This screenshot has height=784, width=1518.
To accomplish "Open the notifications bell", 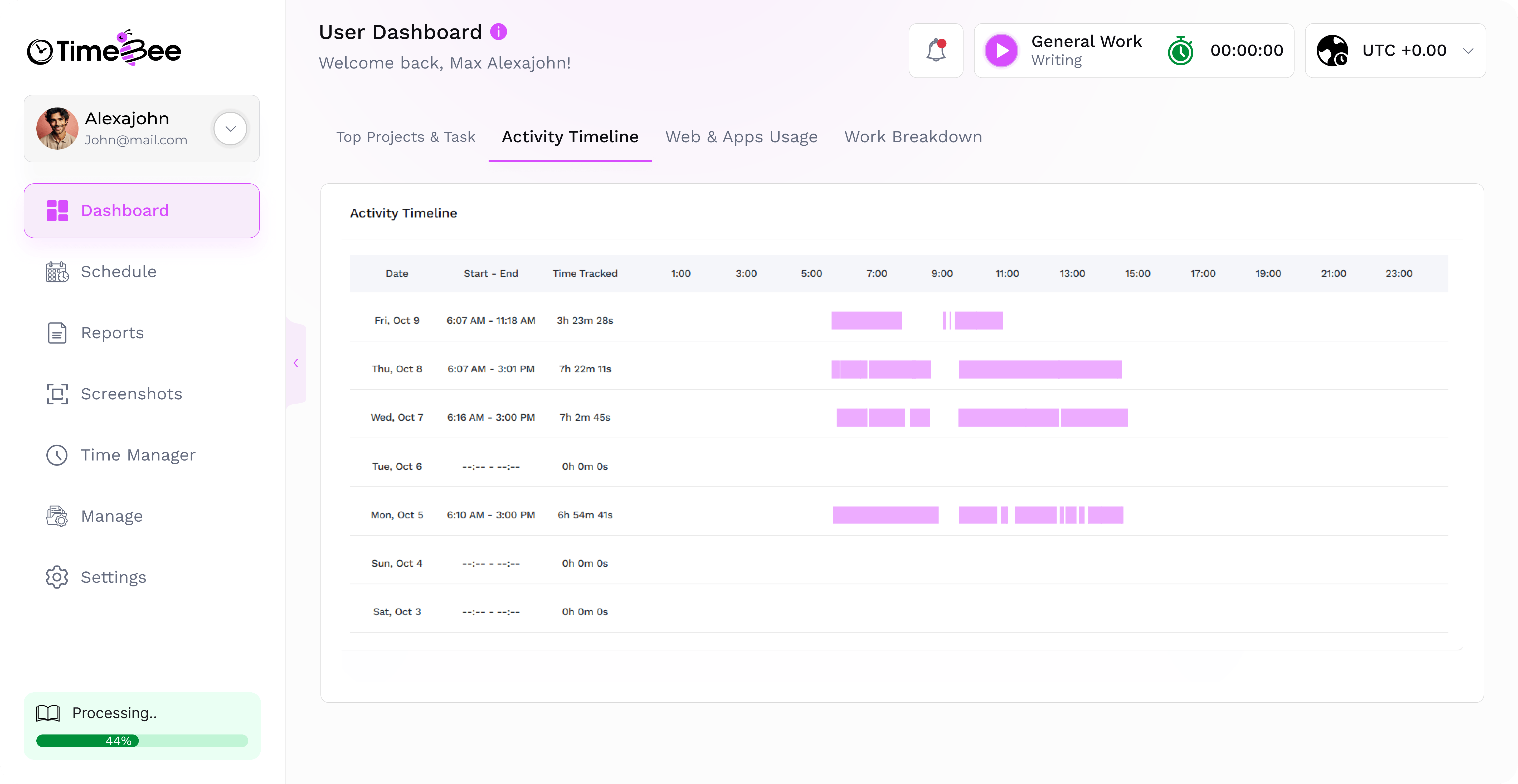I will coord(936,51).
